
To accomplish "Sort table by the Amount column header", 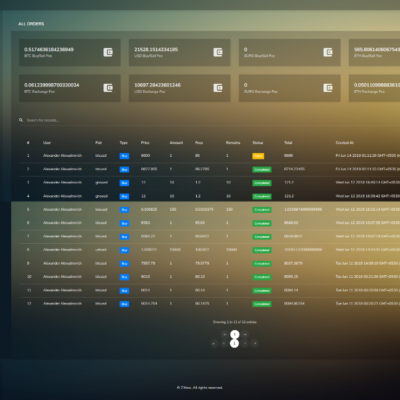I will click(176, 143).
